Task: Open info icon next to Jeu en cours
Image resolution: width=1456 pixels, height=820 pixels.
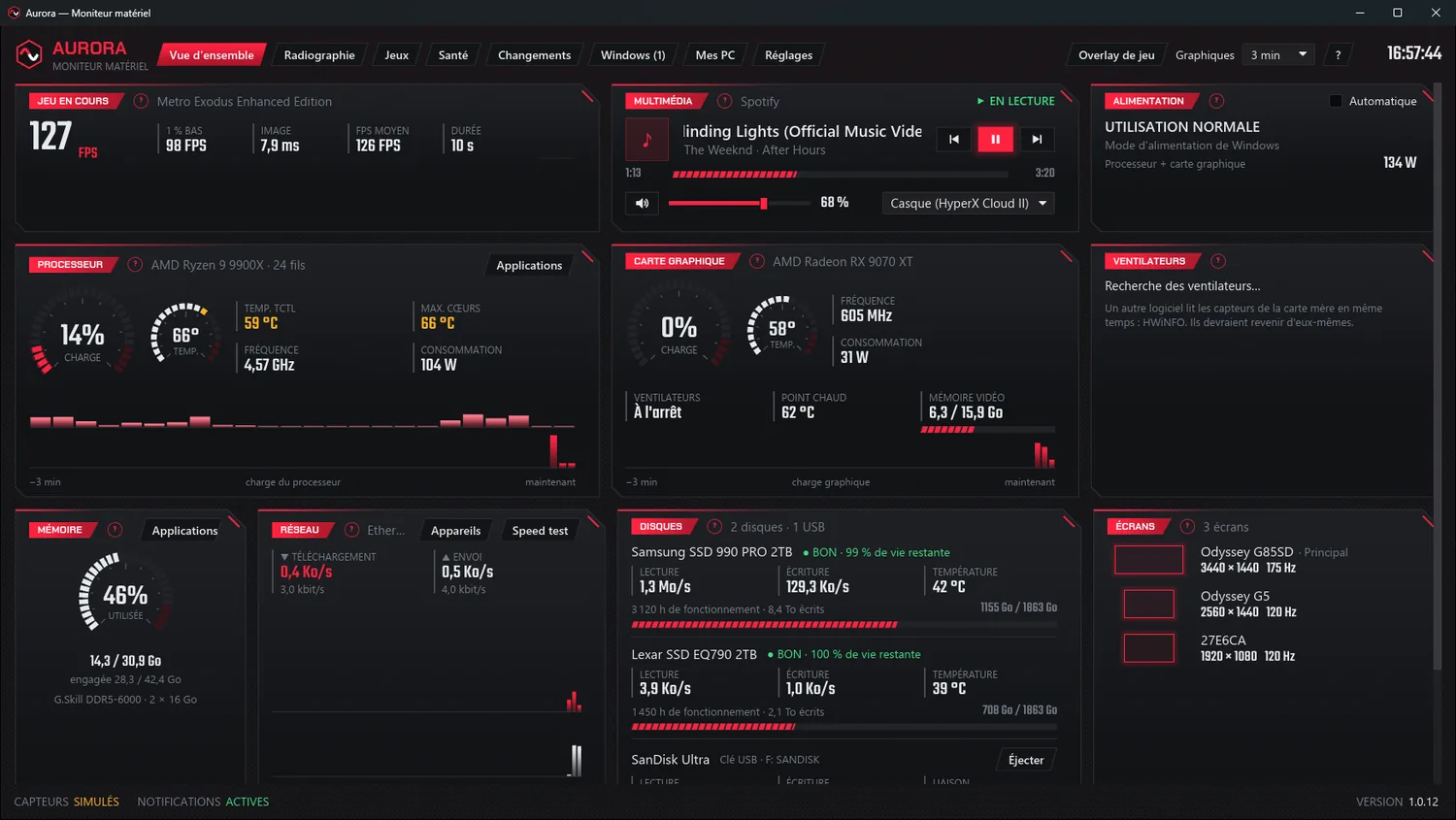Action: pyautogui.click(x=141, y=101)
